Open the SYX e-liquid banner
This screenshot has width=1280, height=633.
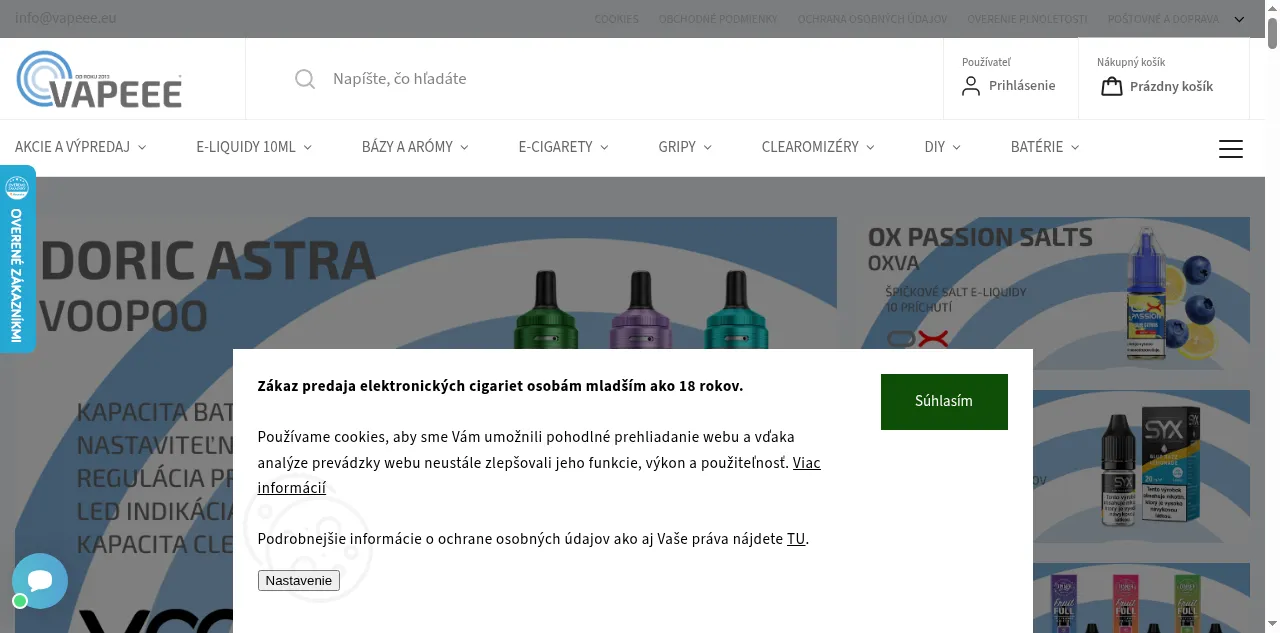click(1141, 466)
